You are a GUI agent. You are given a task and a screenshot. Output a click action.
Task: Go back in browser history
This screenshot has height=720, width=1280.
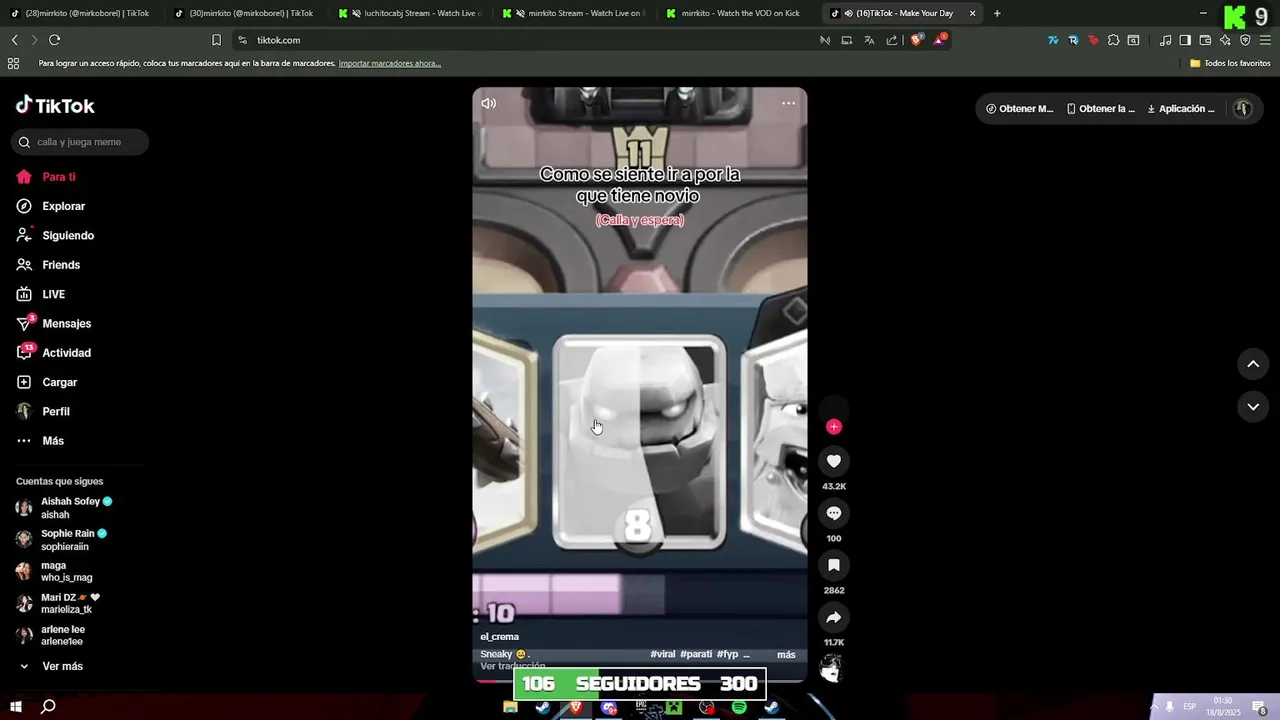click(14, 40)
